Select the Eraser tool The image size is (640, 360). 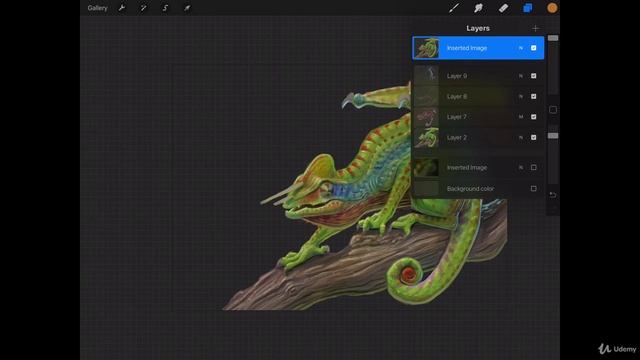[x=503, y=8]
